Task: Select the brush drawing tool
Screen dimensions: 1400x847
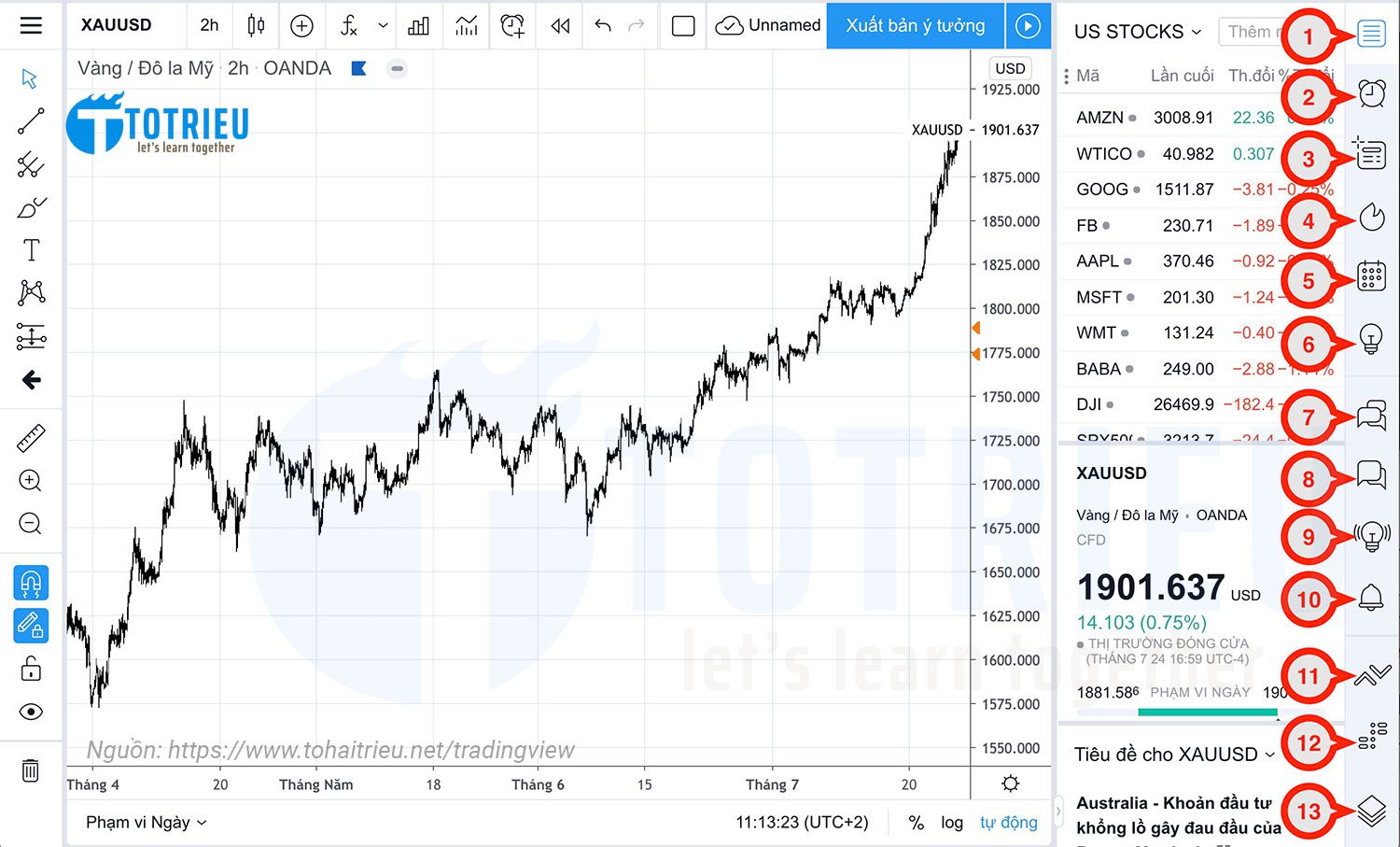Action: 31,207
